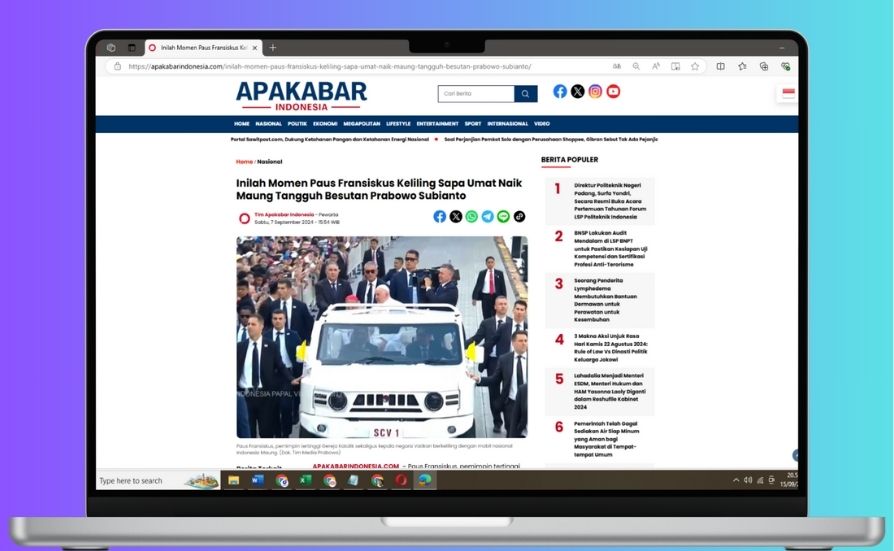
Task: Copy article link using the link icon
Action: 519,216
